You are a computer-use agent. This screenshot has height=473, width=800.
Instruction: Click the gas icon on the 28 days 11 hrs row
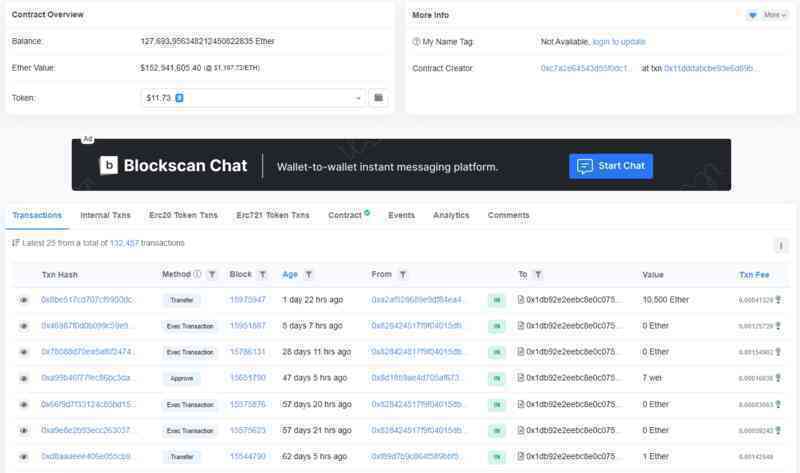coord(779,352)
